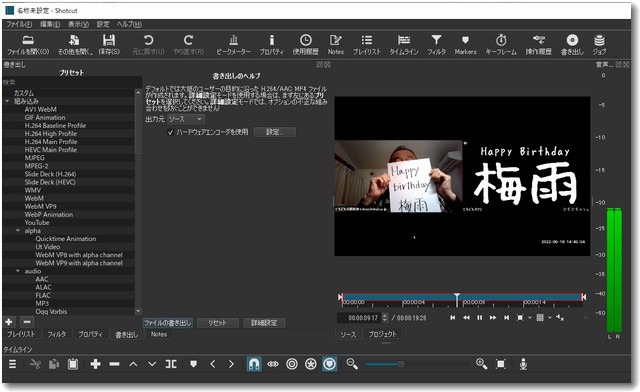Overwrite clip with timeline down-chevron icon
Viewport: 640px width, 392px height.
click(x=152, y=364)
